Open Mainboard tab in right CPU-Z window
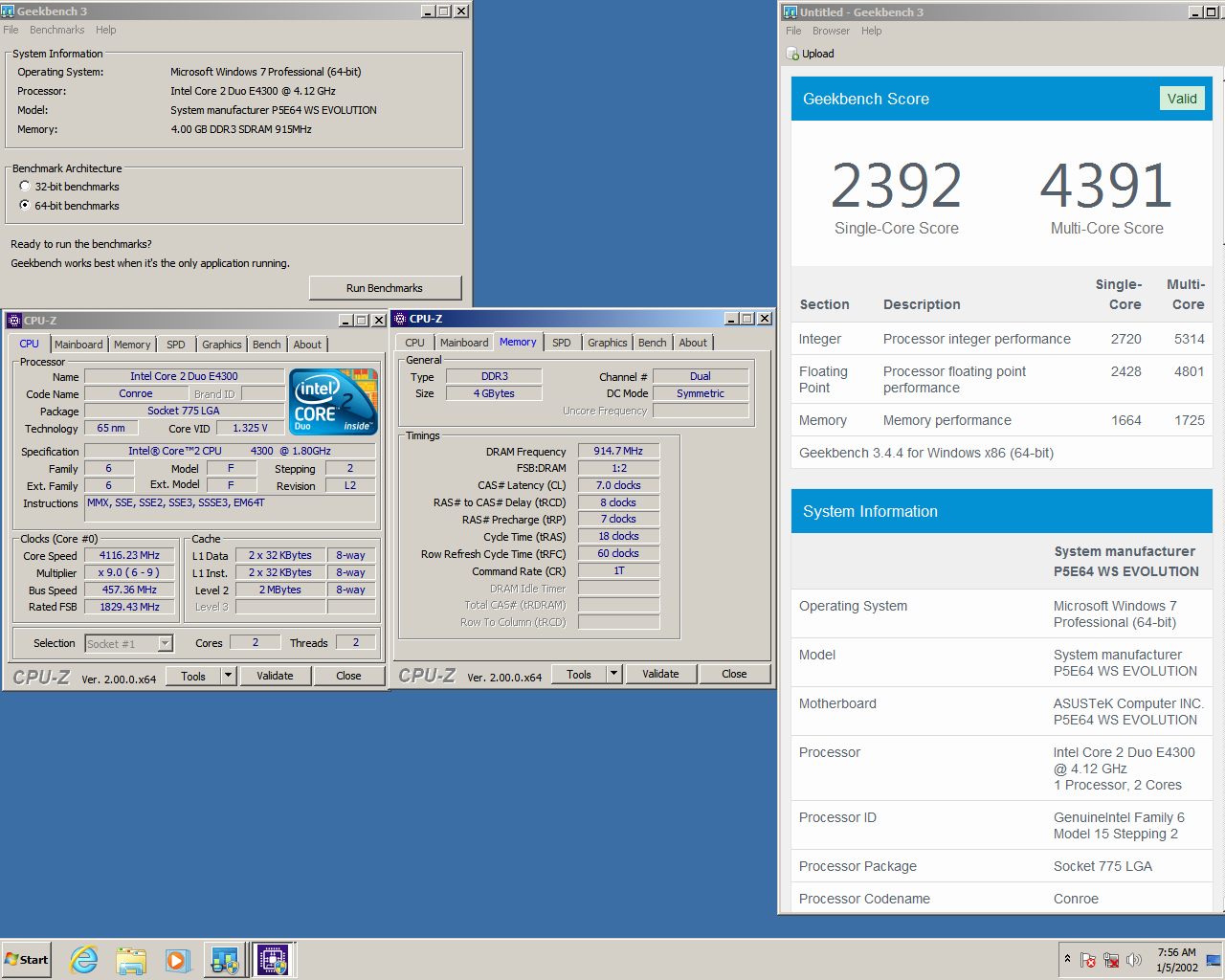The height and width of the screenshot is (980, 1225). [464, 343]
